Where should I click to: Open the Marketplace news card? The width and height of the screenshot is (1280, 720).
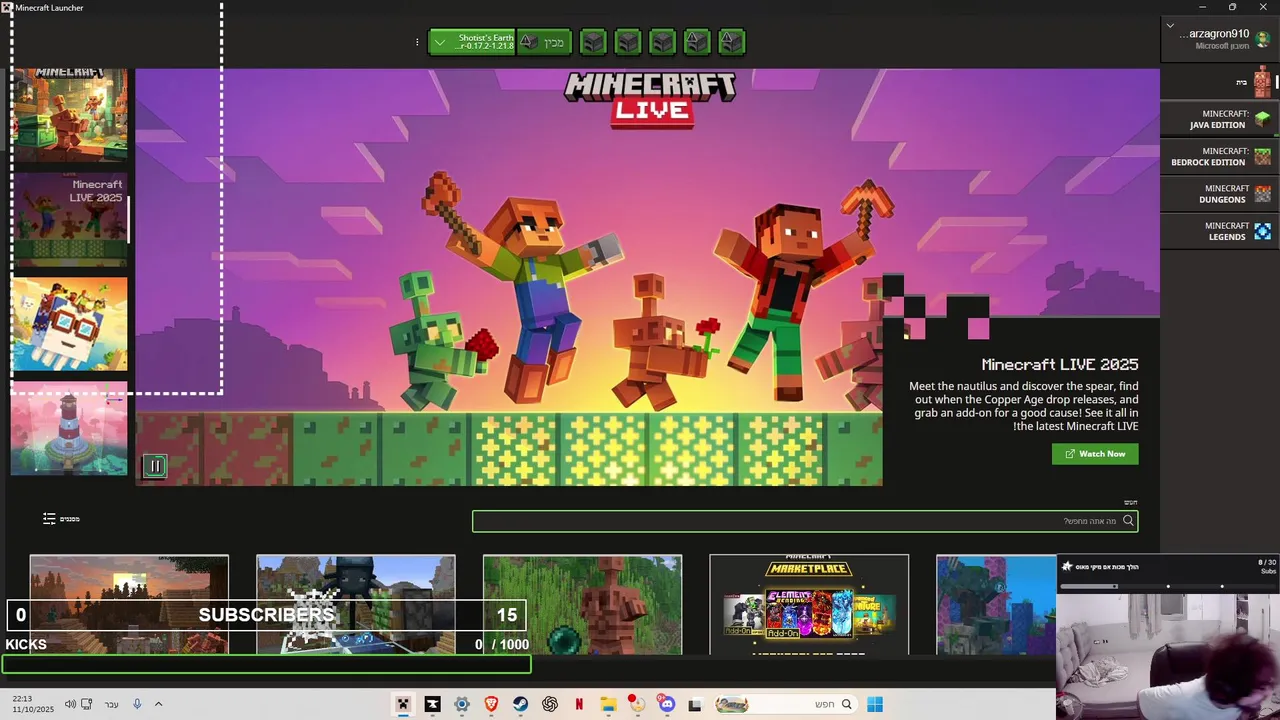tap(809, 605)
